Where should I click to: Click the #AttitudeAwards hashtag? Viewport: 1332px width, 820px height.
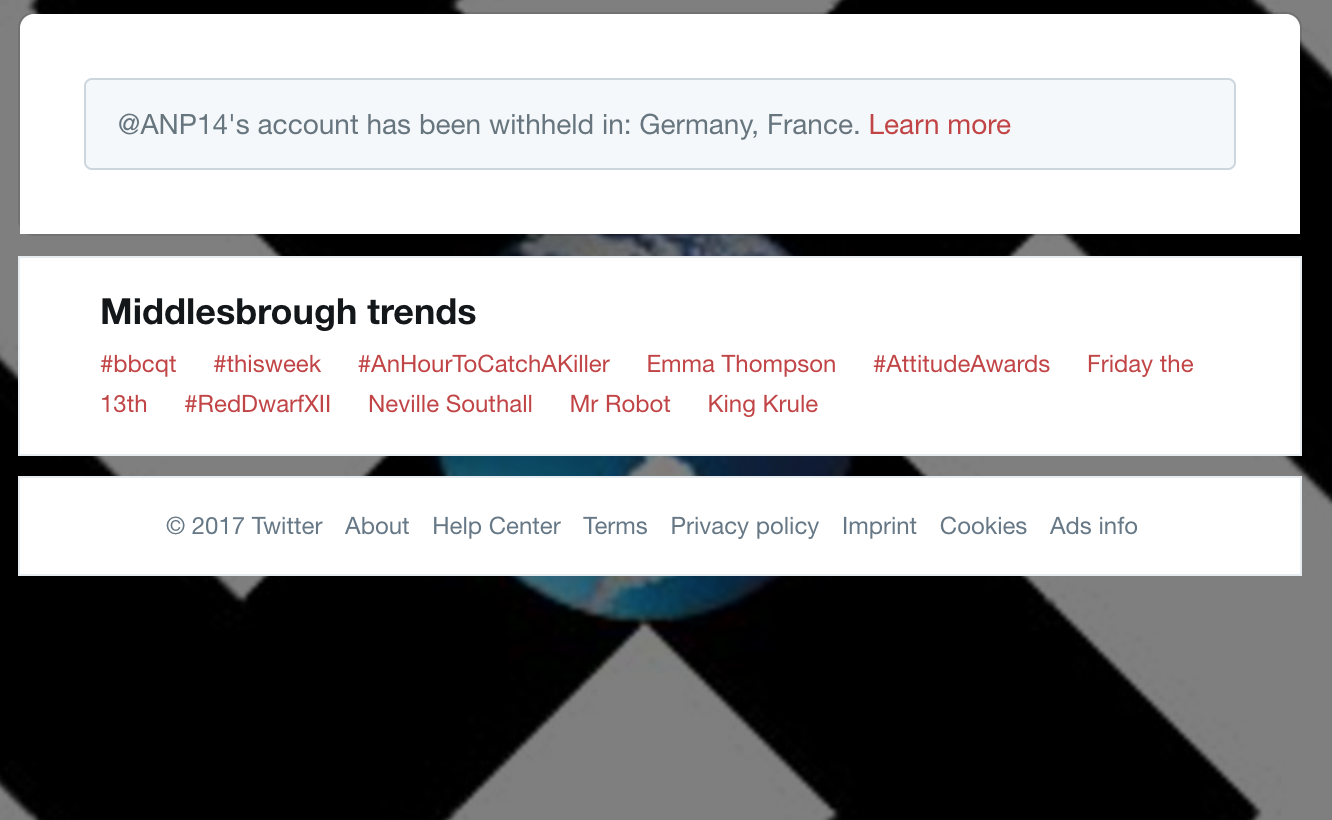[x=961, y=364]
